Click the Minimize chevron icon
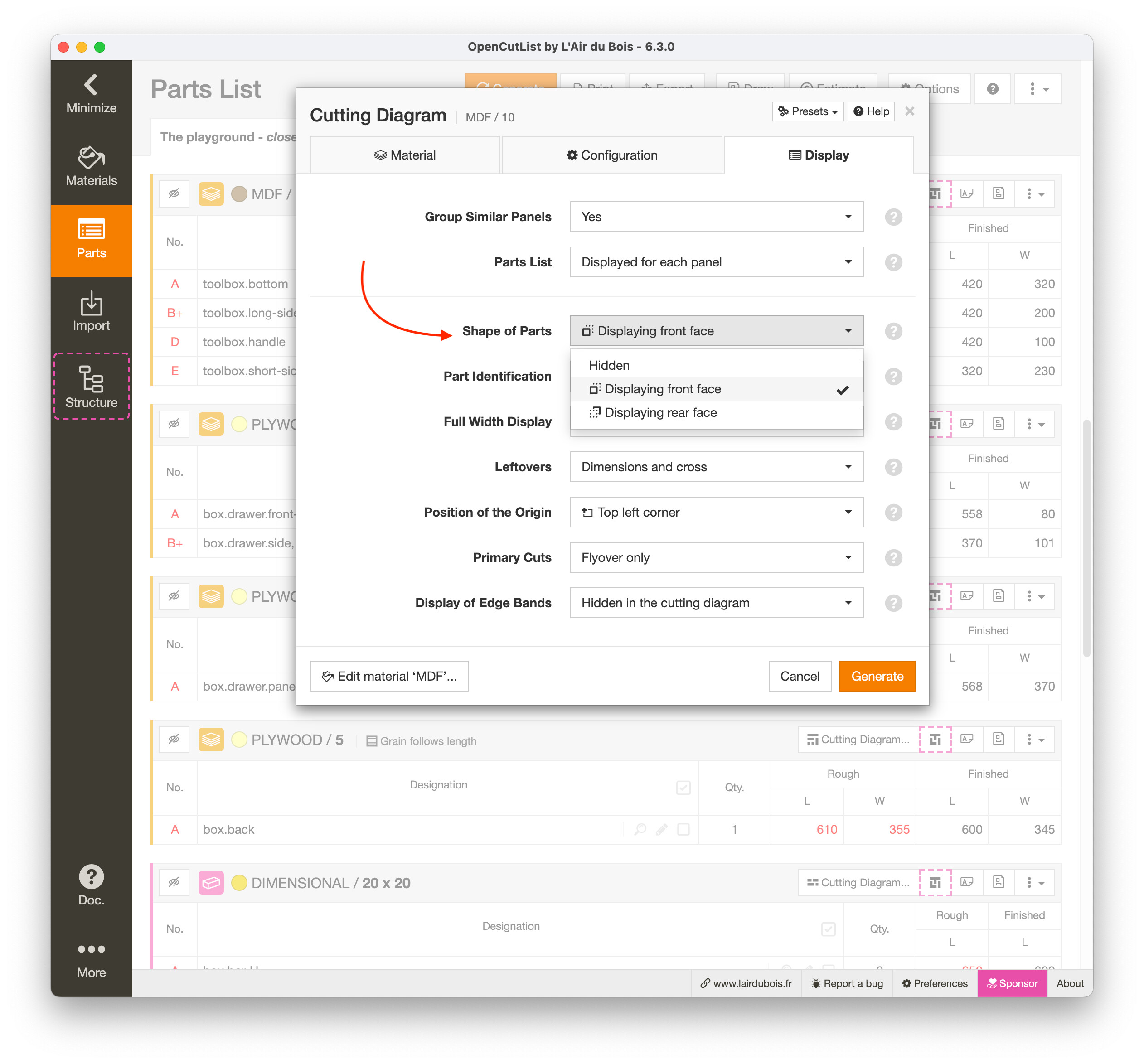 (91, 85)
